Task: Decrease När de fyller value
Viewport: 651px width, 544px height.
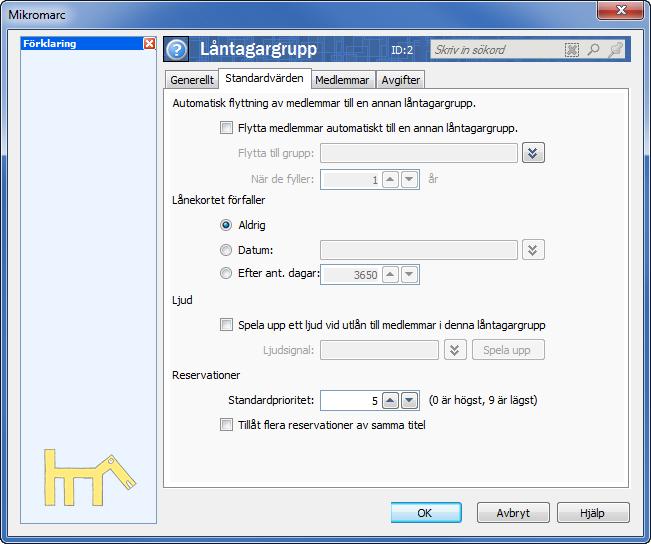Action: click(409, 179)
